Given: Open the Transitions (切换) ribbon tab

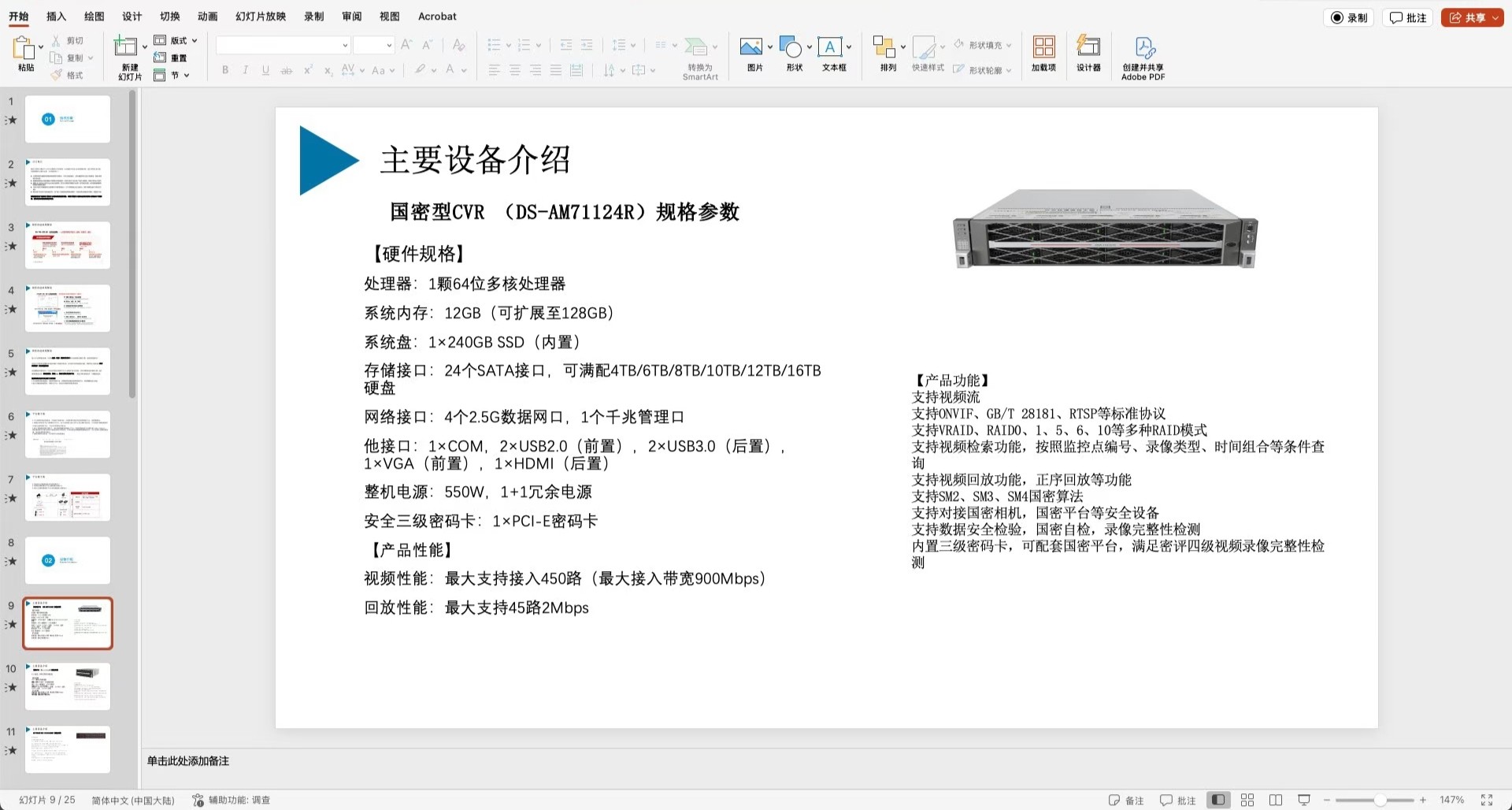Looking at the screenshot, I should coord(169,16).
